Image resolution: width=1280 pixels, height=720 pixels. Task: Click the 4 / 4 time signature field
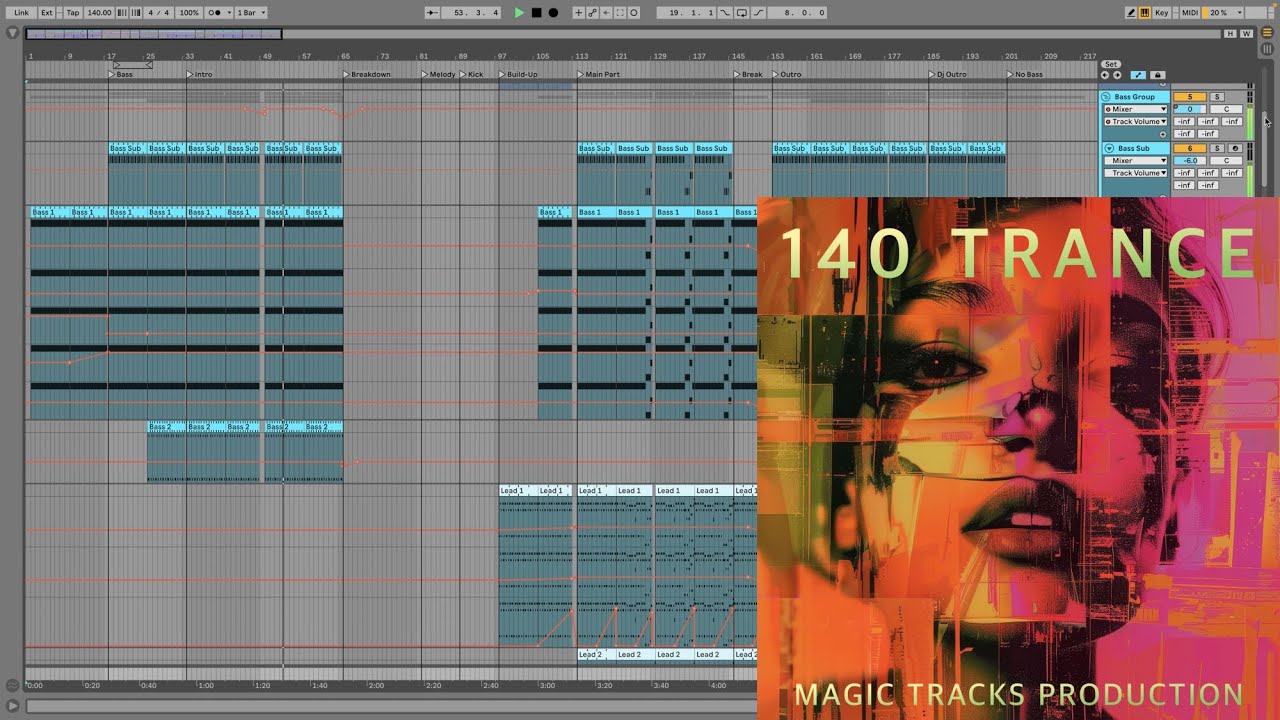tap(158, 13)
